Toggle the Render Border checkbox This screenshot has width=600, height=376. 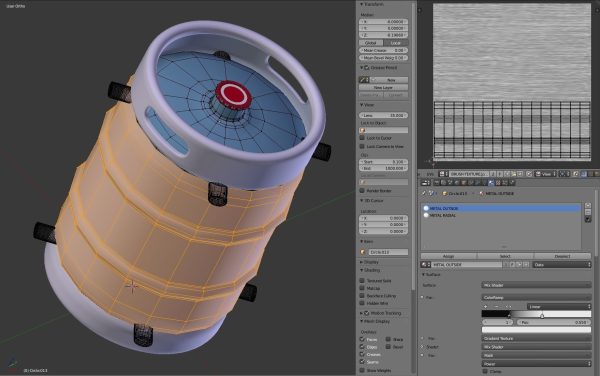(362, 190)
